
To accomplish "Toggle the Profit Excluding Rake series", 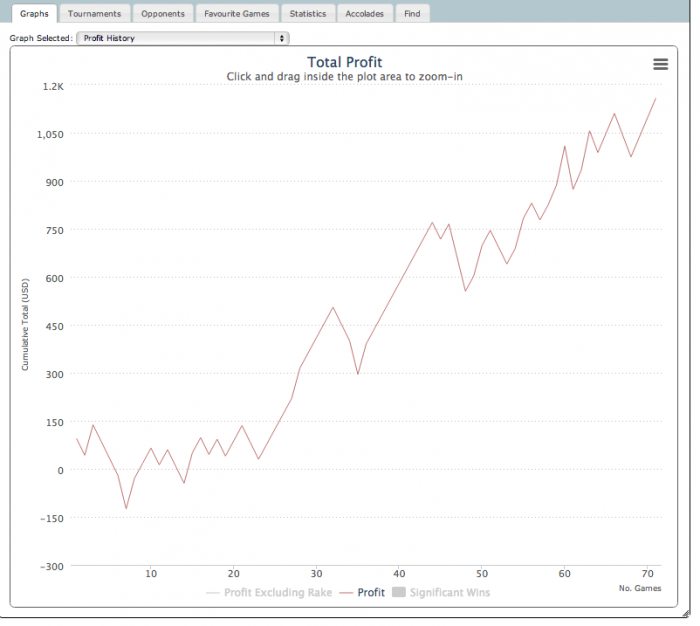I will click(x=269, y=593).
